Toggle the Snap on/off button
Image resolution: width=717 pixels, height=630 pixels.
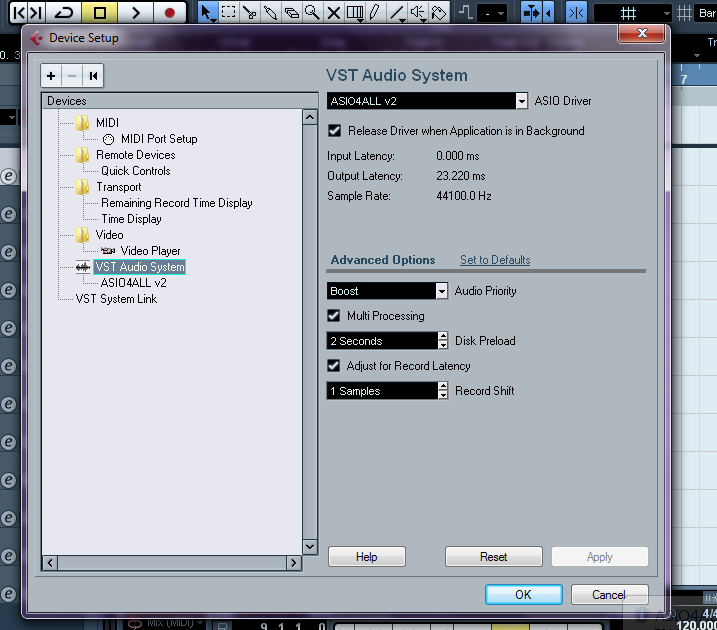(576, 13)
